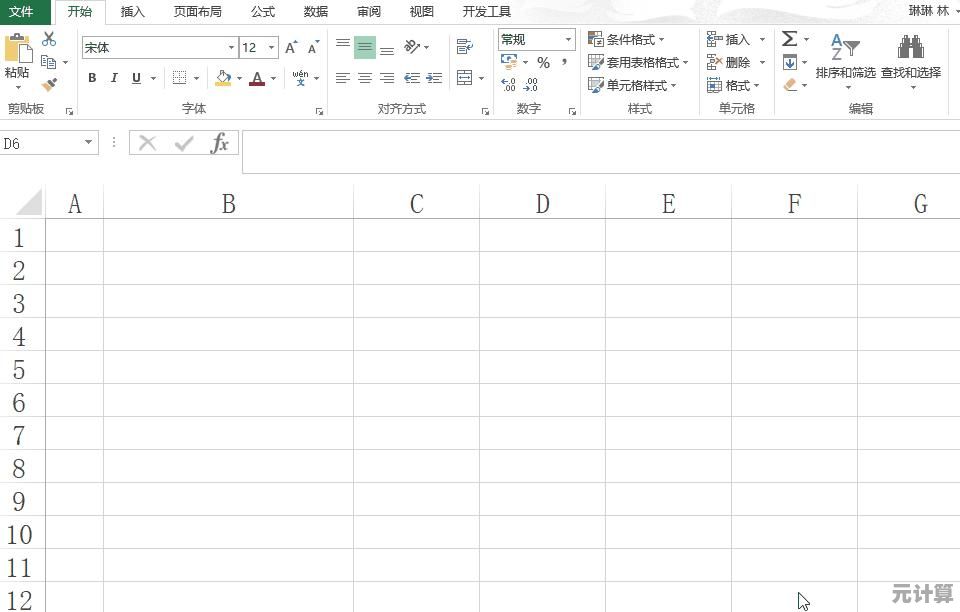Click the Percent Style icon
Image resolution: width=960 pixels, height=612 pixels.
tap(543, 62)
